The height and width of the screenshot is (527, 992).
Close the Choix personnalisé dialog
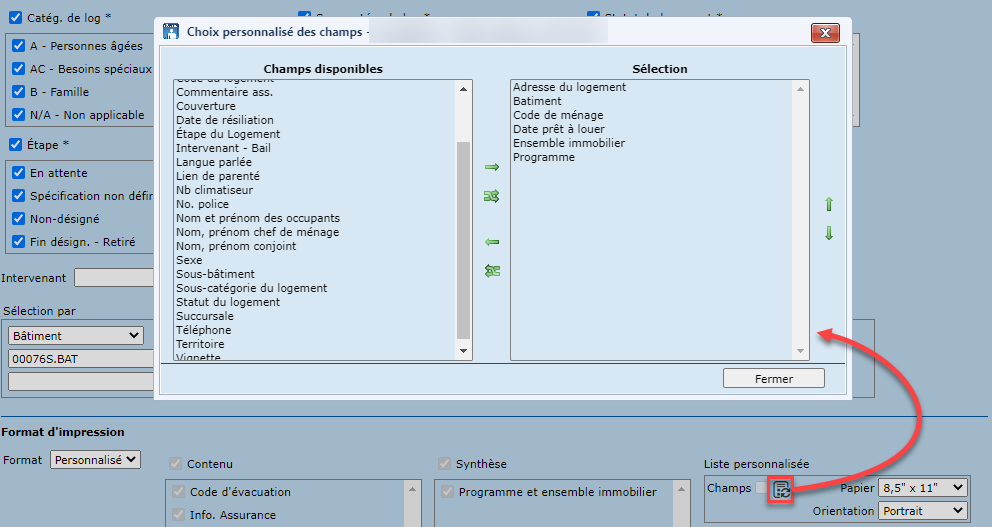pyautogui.click(x=825, y=33)
